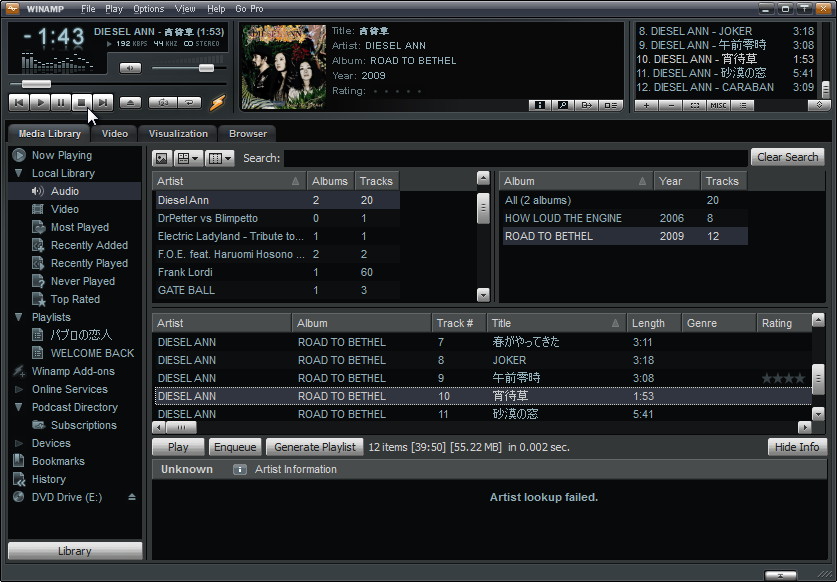This screenshot has height=582, width=837.
Task: Collapse the Podcast Directory node
Action: point(19,407)
